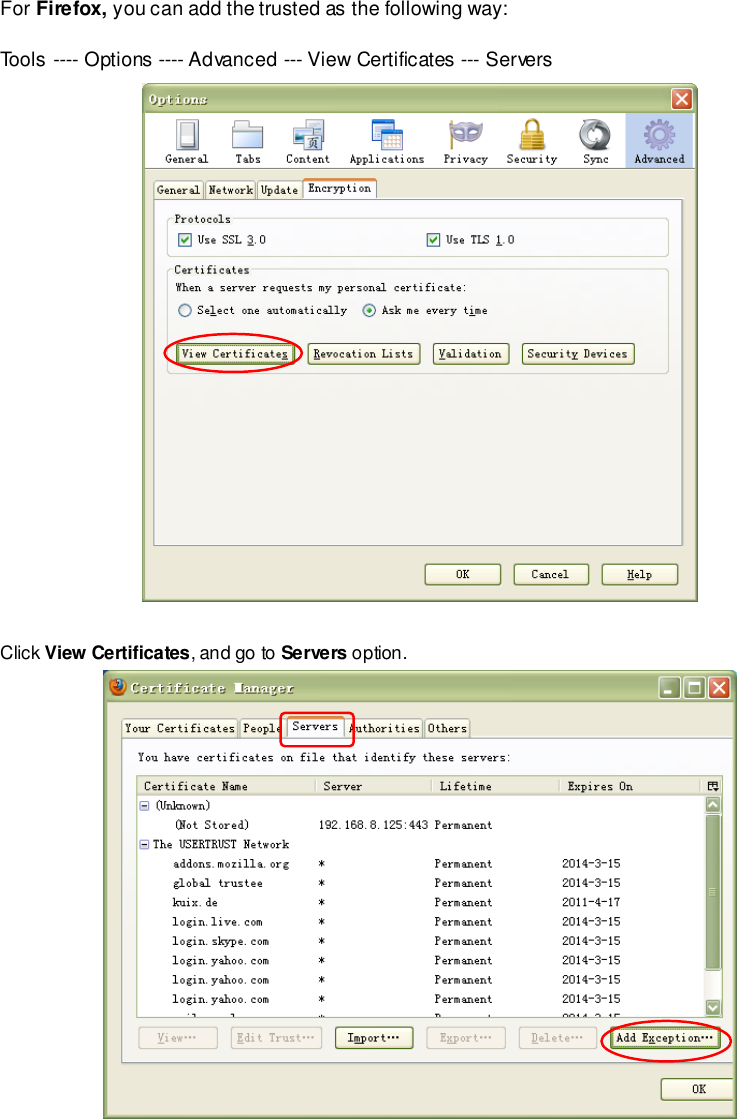Click the certificate list scrollbar thumb

click(713, 892)
